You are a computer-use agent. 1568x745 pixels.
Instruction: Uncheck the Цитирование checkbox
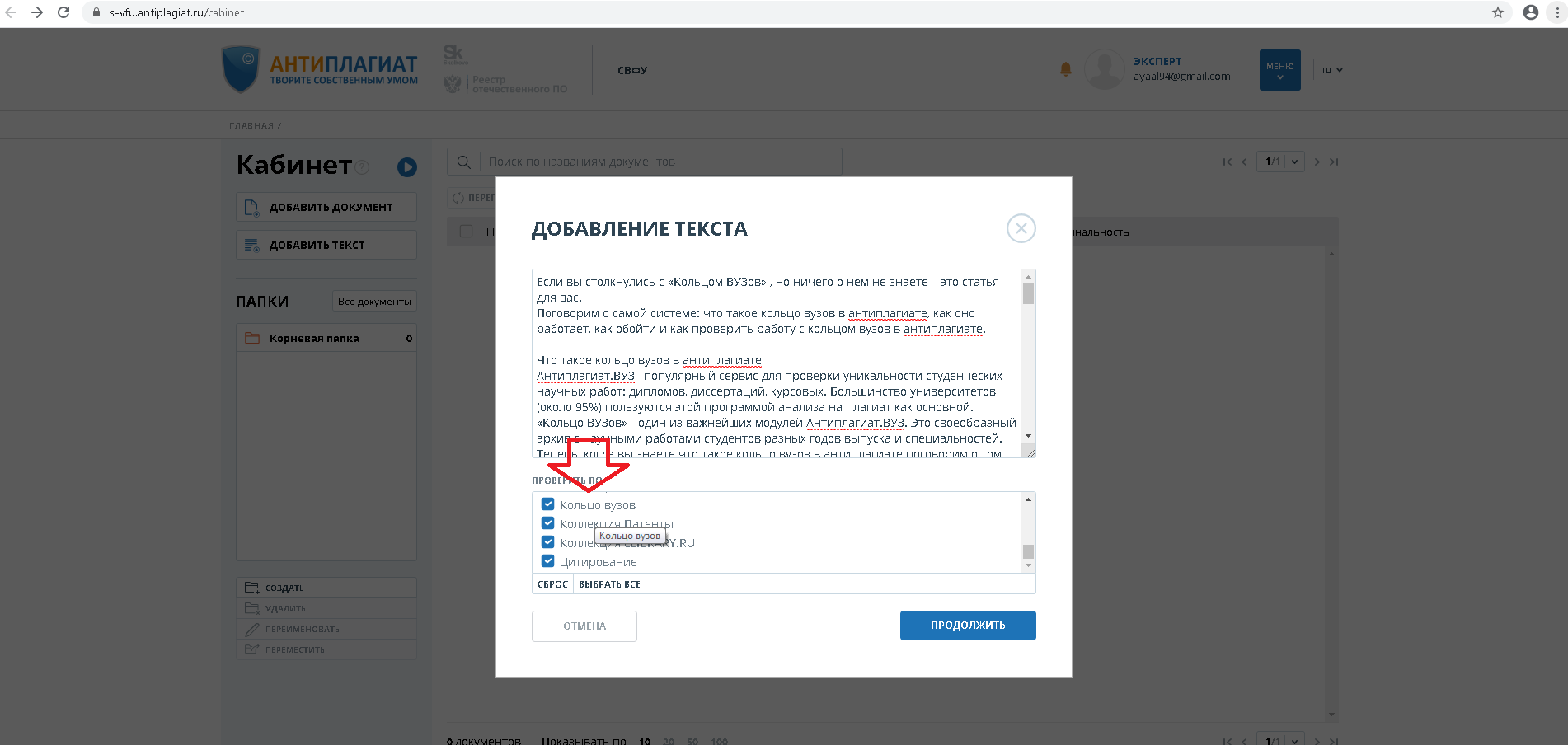pos(547,561)
